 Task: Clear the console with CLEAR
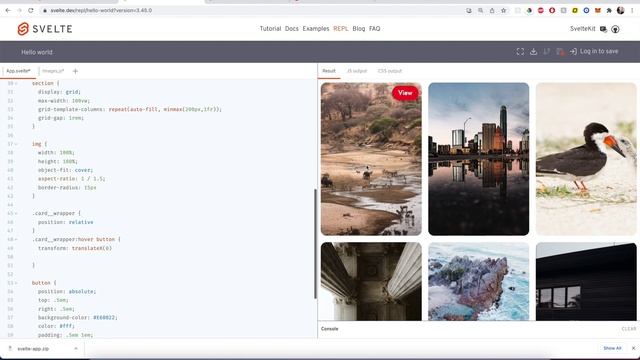click(629, 329)
